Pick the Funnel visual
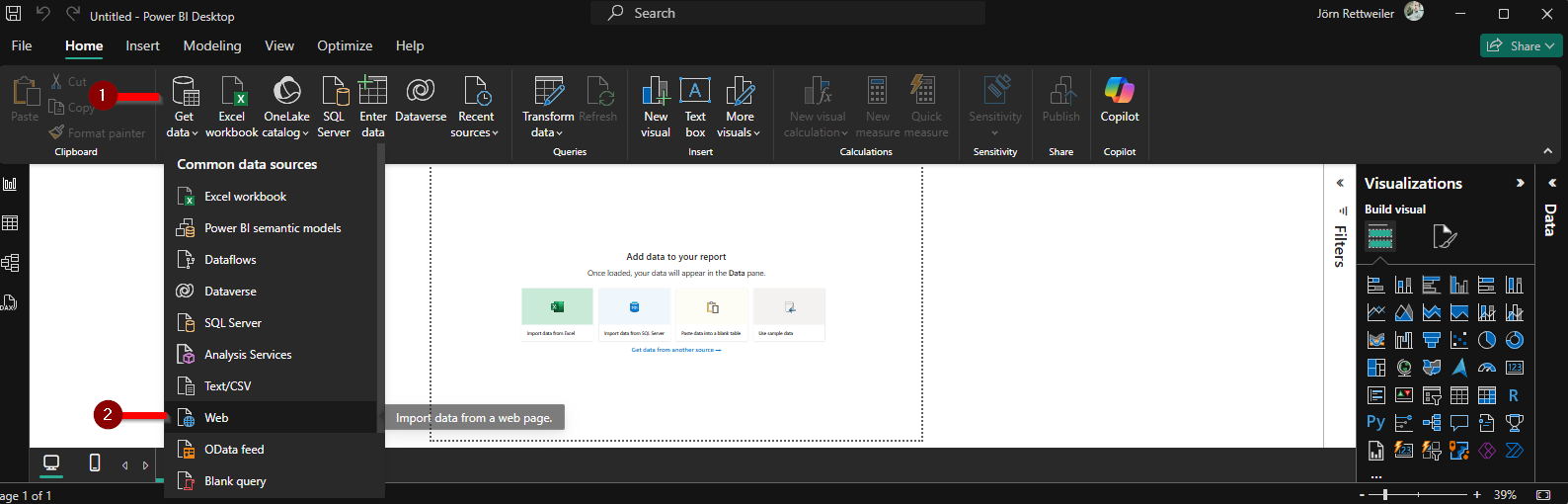 pyautogui.click(x=1432, y=340)
